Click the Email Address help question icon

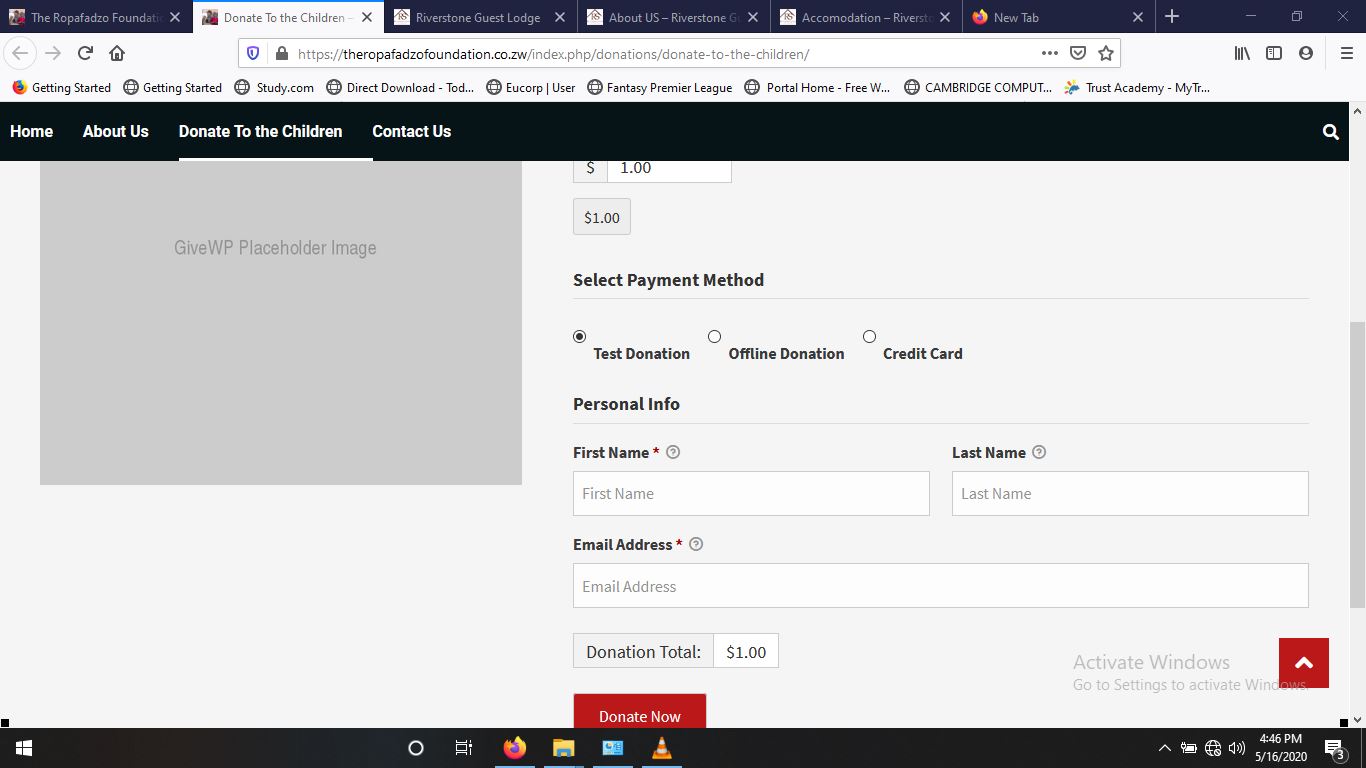(696, 545)
